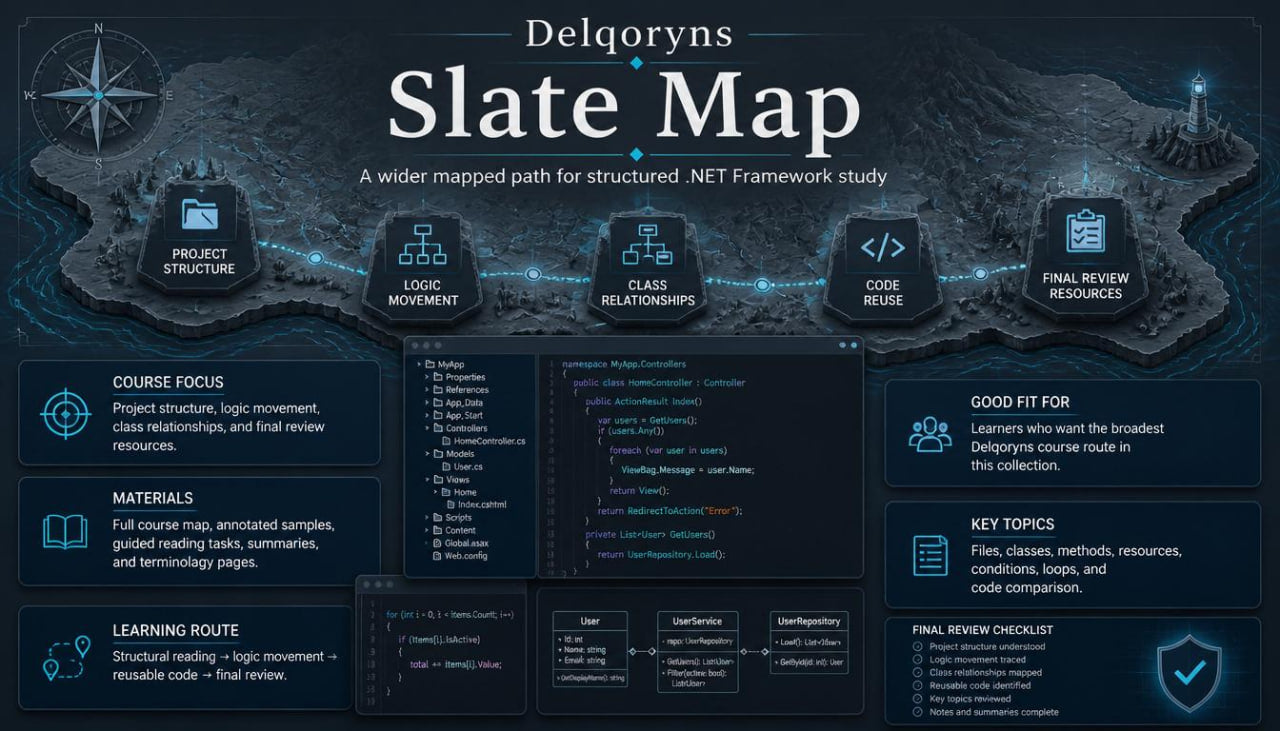1280x731 pixels.
Task: Expand the App_Data folder
Action: click(x=427, y=403)
